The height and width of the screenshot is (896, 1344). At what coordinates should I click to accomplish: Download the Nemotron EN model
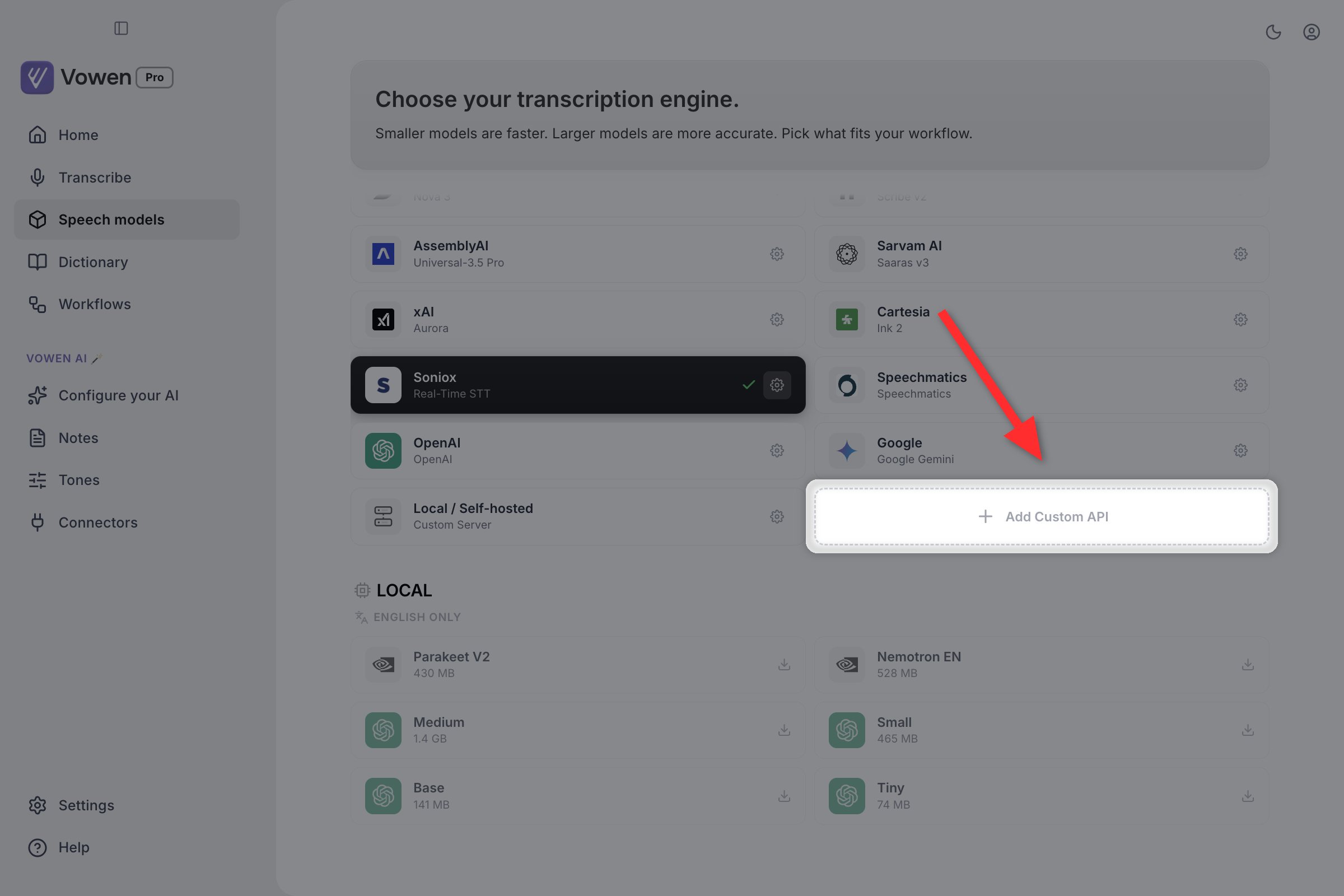coord(1248,665)
